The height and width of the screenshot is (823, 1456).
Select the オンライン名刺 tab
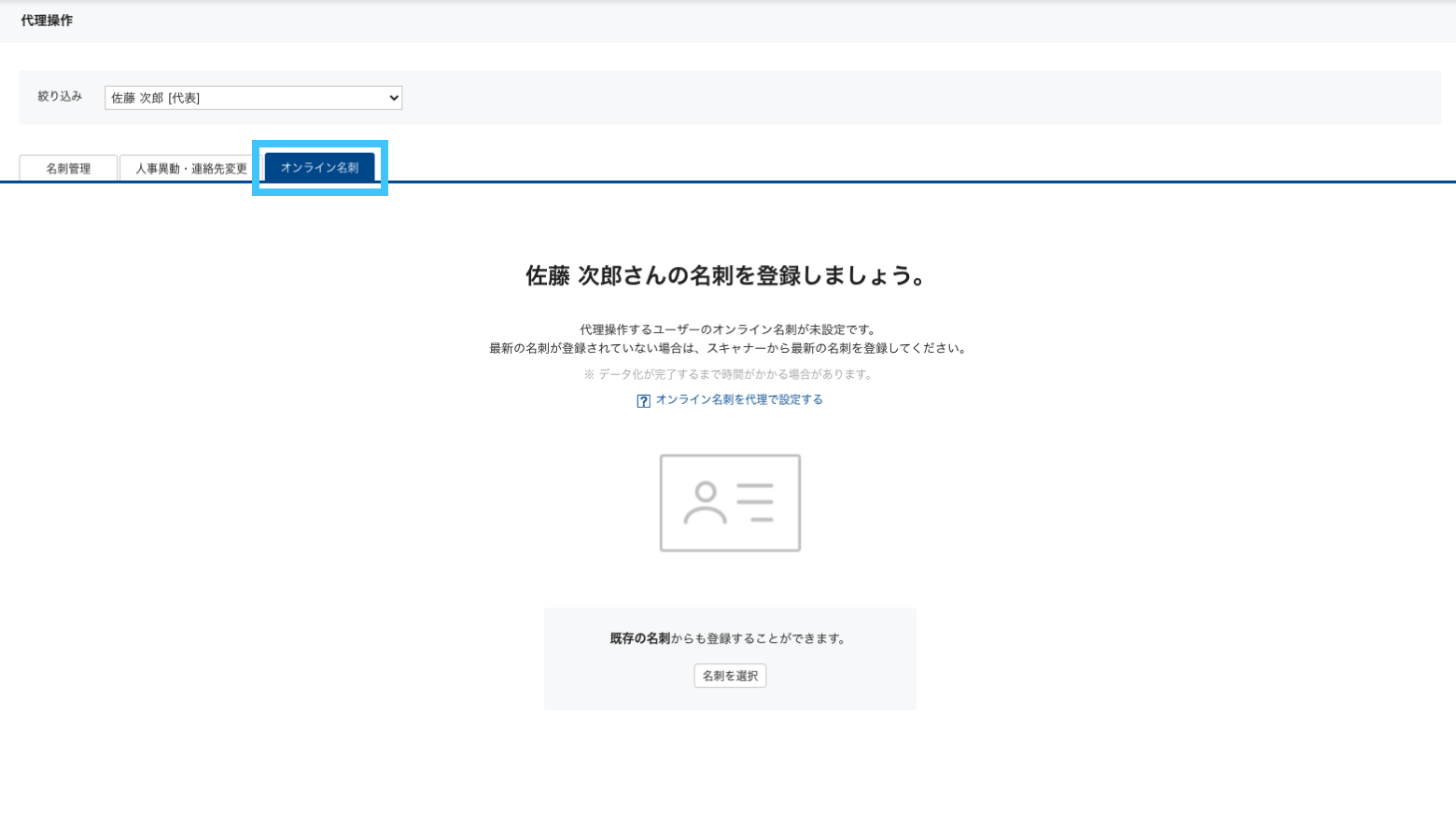[x=319, y=167]
